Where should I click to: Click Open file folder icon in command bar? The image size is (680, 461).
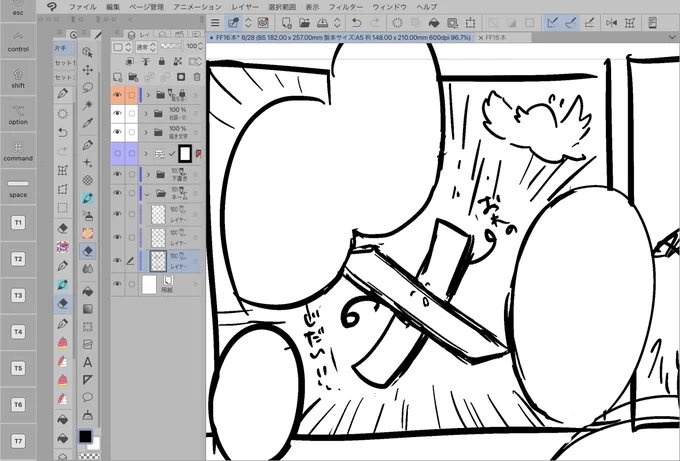[x=304, y=23]
